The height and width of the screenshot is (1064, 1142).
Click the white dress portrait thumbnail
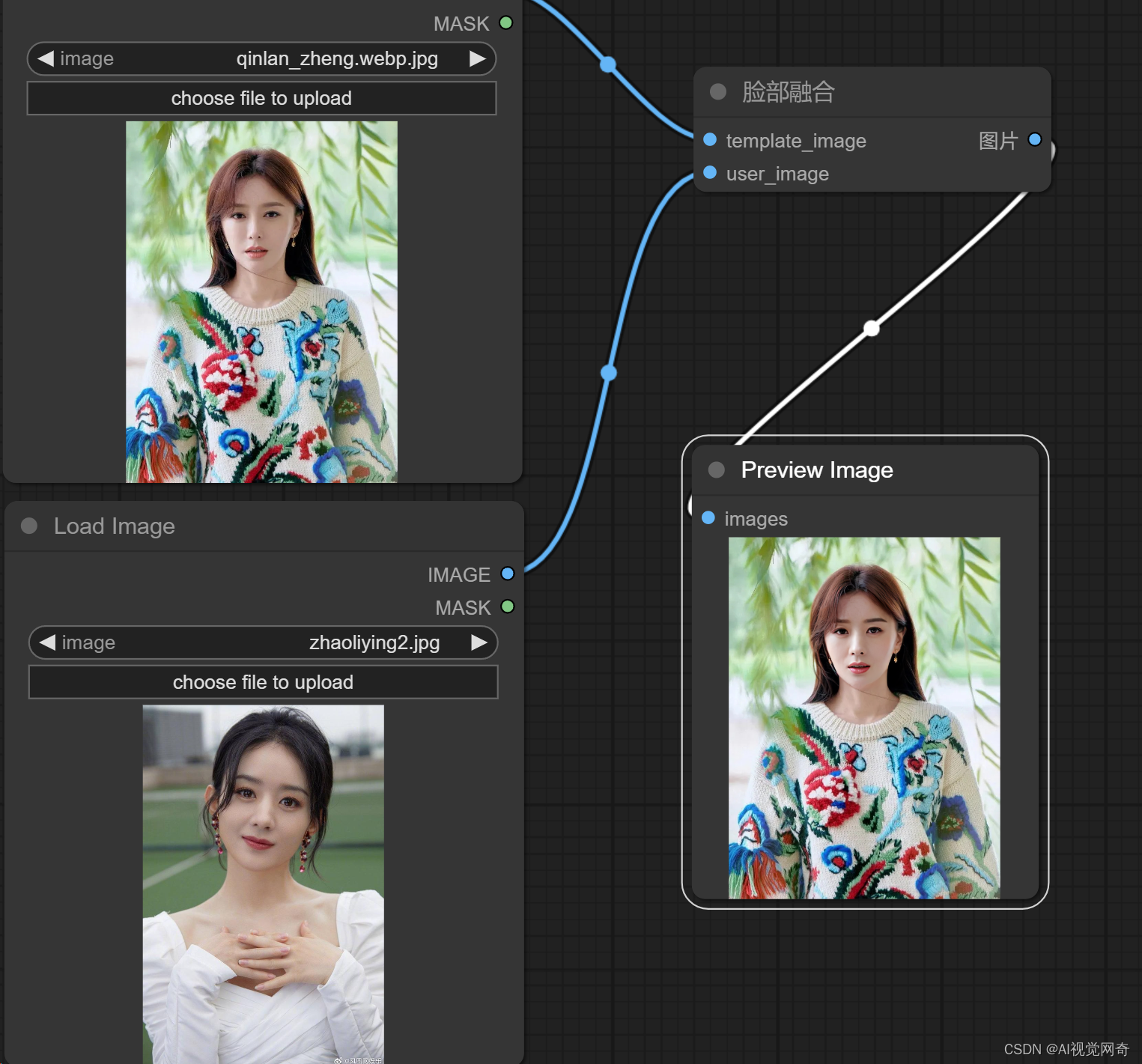point(264,884)
